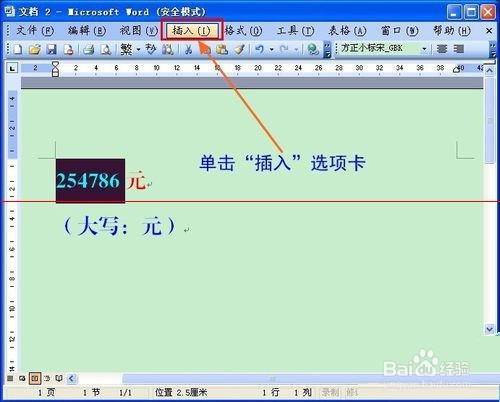Click the tab-stop type selector at ruler corner
The image size is (500, 402).
[x=12, y=68]
